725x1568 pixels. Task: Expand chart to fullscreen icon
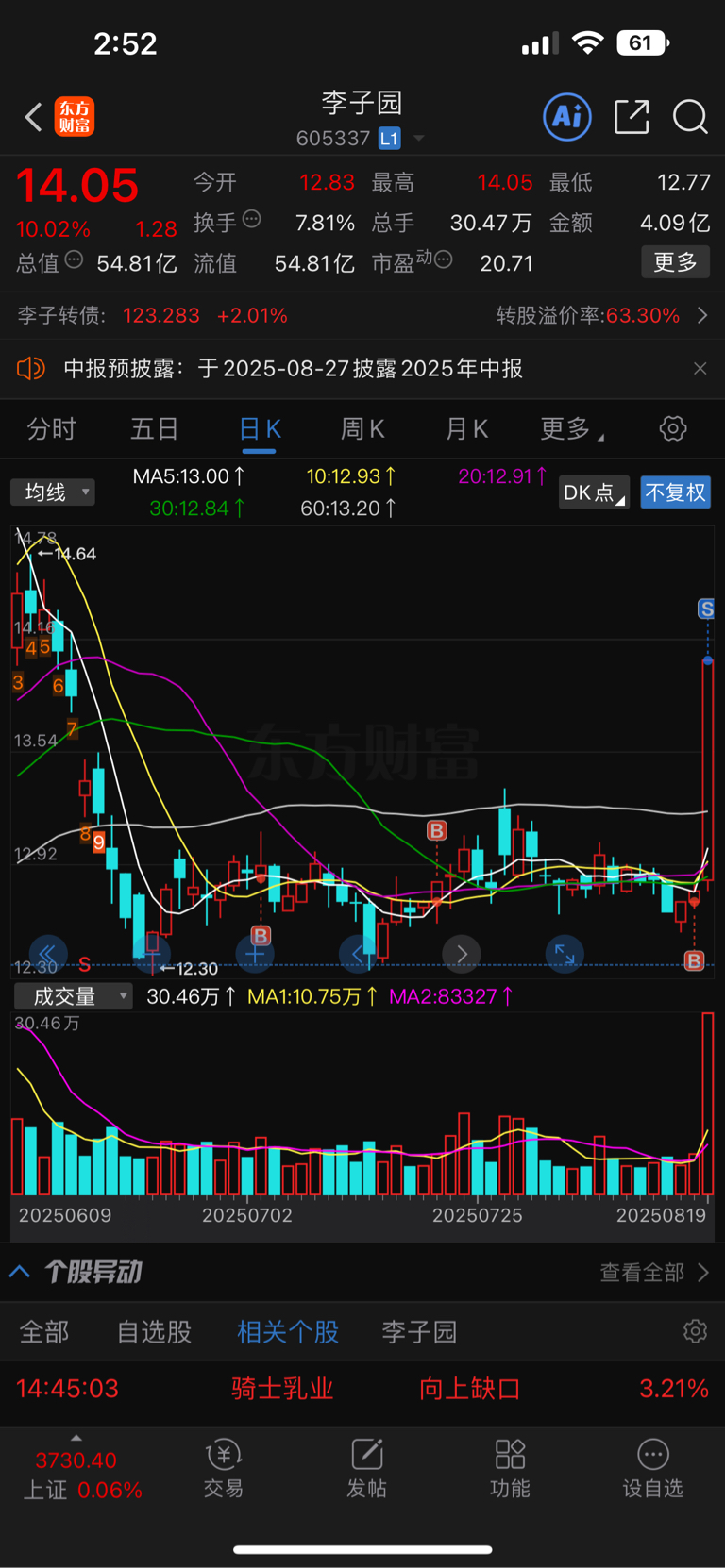(565, 954)
